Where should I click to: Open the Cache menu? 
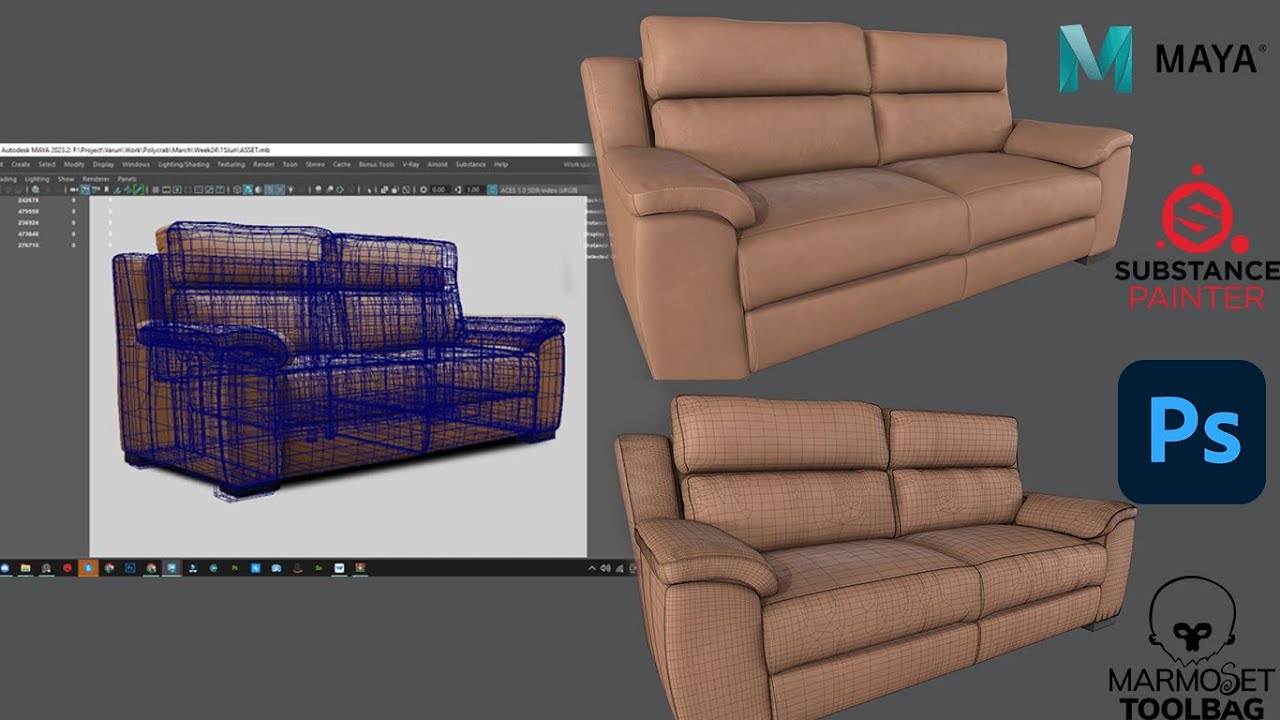click(x=342, y=164)
